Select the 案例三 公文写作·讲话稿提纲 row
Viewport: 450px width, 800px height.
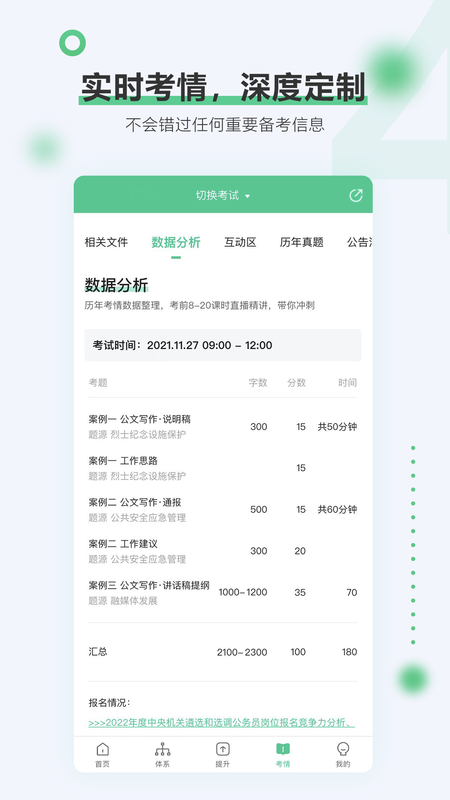tap(223, 592)
